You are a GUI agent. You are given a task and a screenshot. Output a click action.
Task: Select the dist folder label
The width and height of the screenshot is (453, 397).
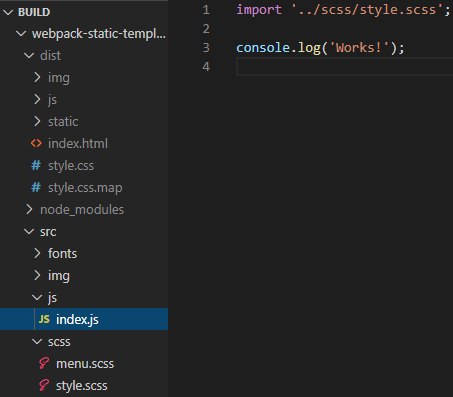coord(50,56)
